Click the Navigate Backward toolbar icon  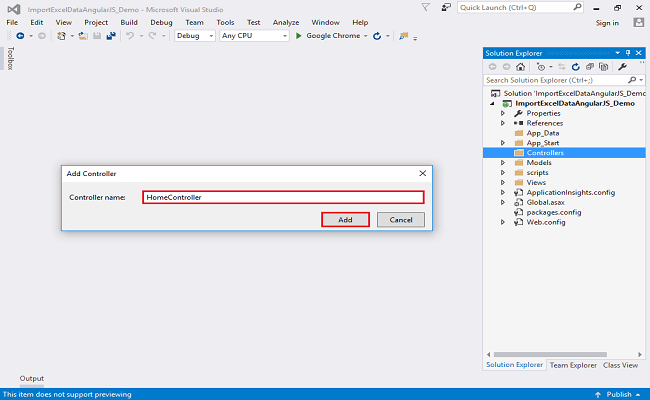coord(20,36)
